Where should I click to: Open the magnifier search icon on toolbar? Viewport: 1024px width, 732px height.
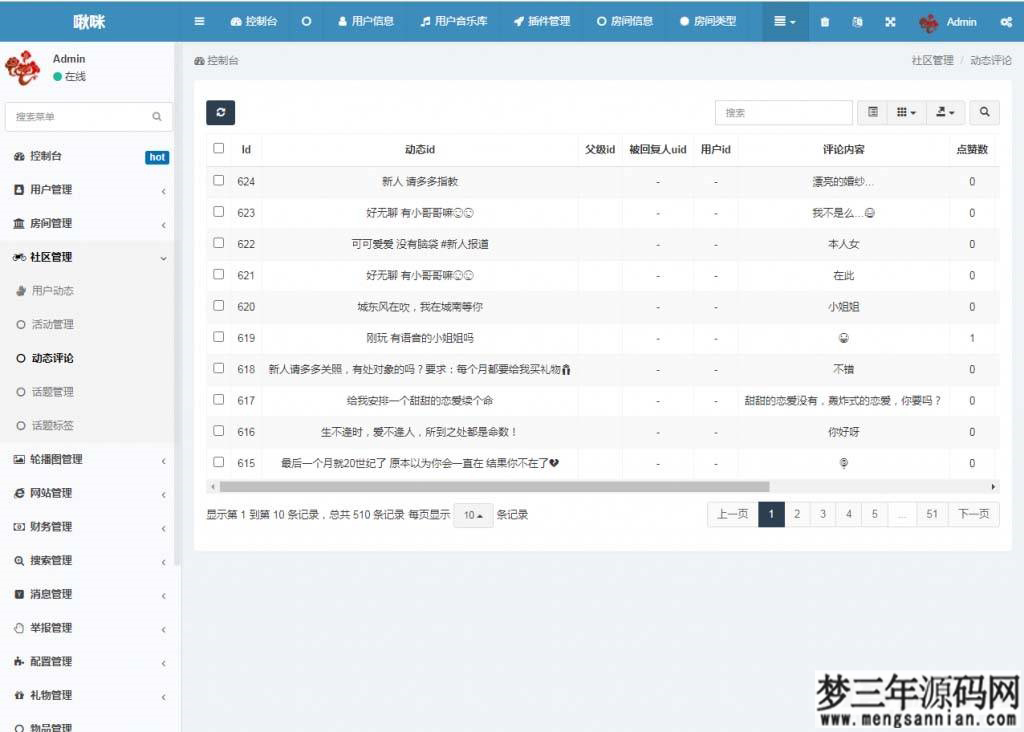tap(984, 112)
